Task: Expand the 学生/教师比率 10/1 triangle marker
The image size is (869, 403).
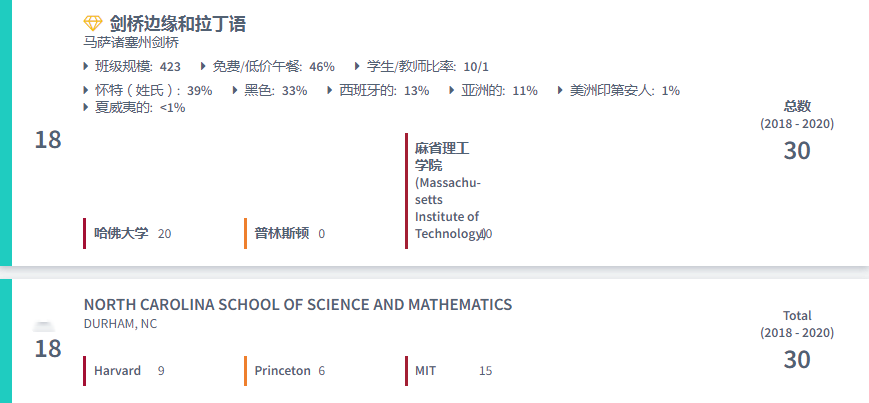Action: coord(358,66)
